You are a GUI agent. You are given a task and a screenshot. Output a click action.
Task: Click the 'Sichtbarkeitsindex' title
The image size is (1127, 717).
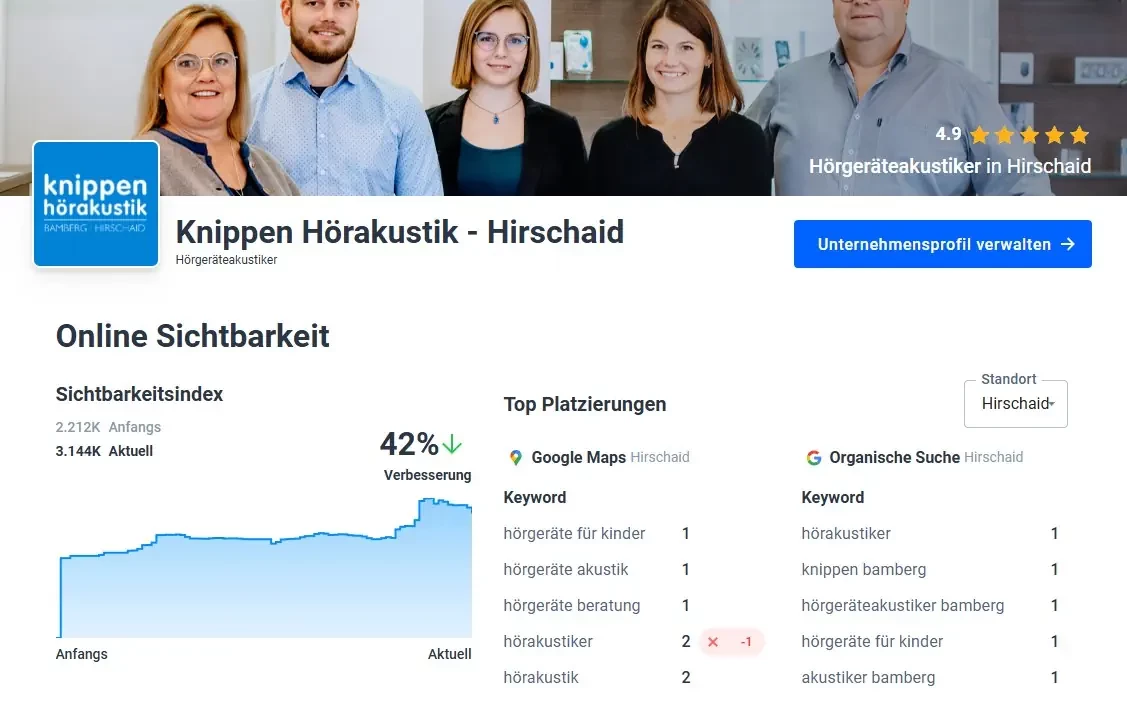139,394
